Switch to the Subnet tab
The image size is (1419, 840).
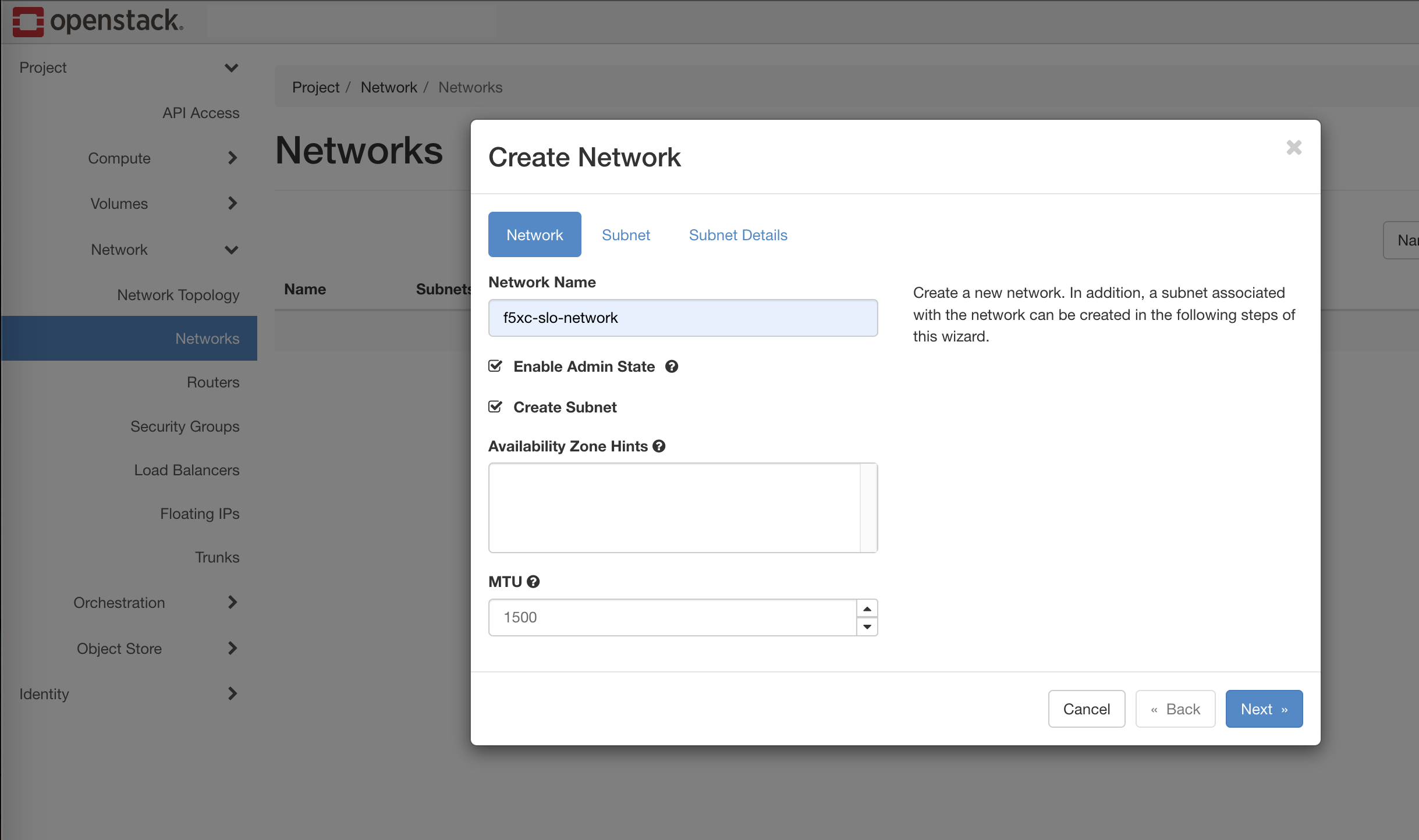pos(625,234)
